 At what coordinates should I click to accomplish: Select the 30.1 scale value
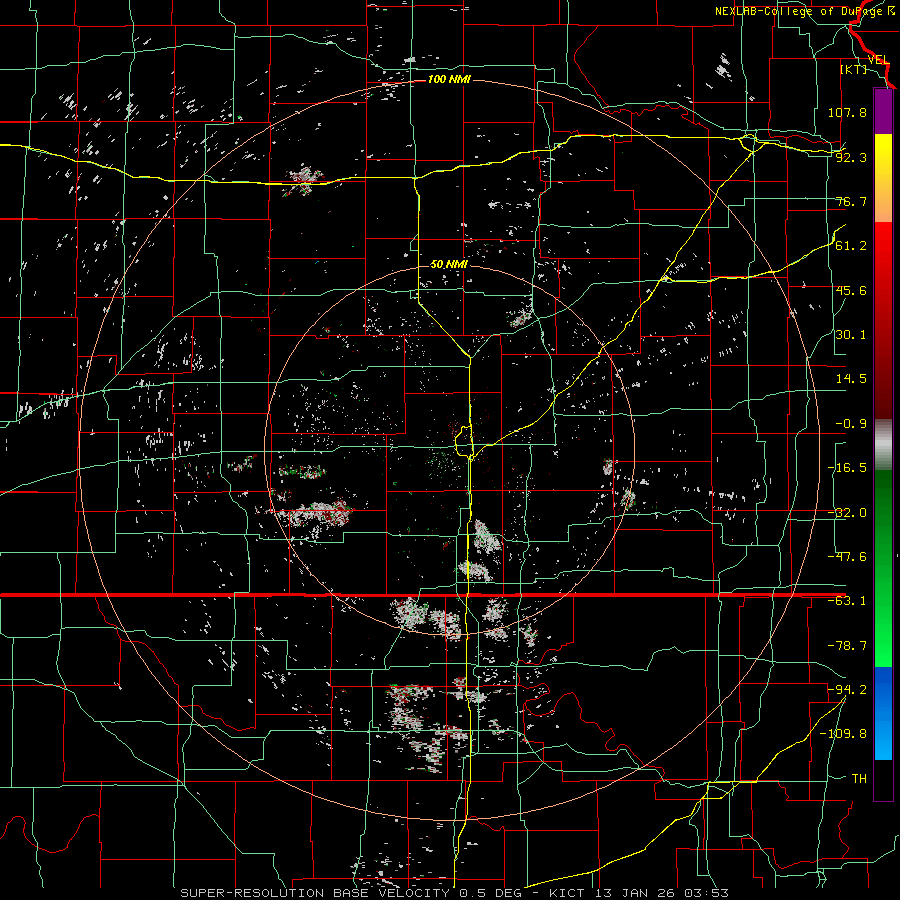pos(851,335)
